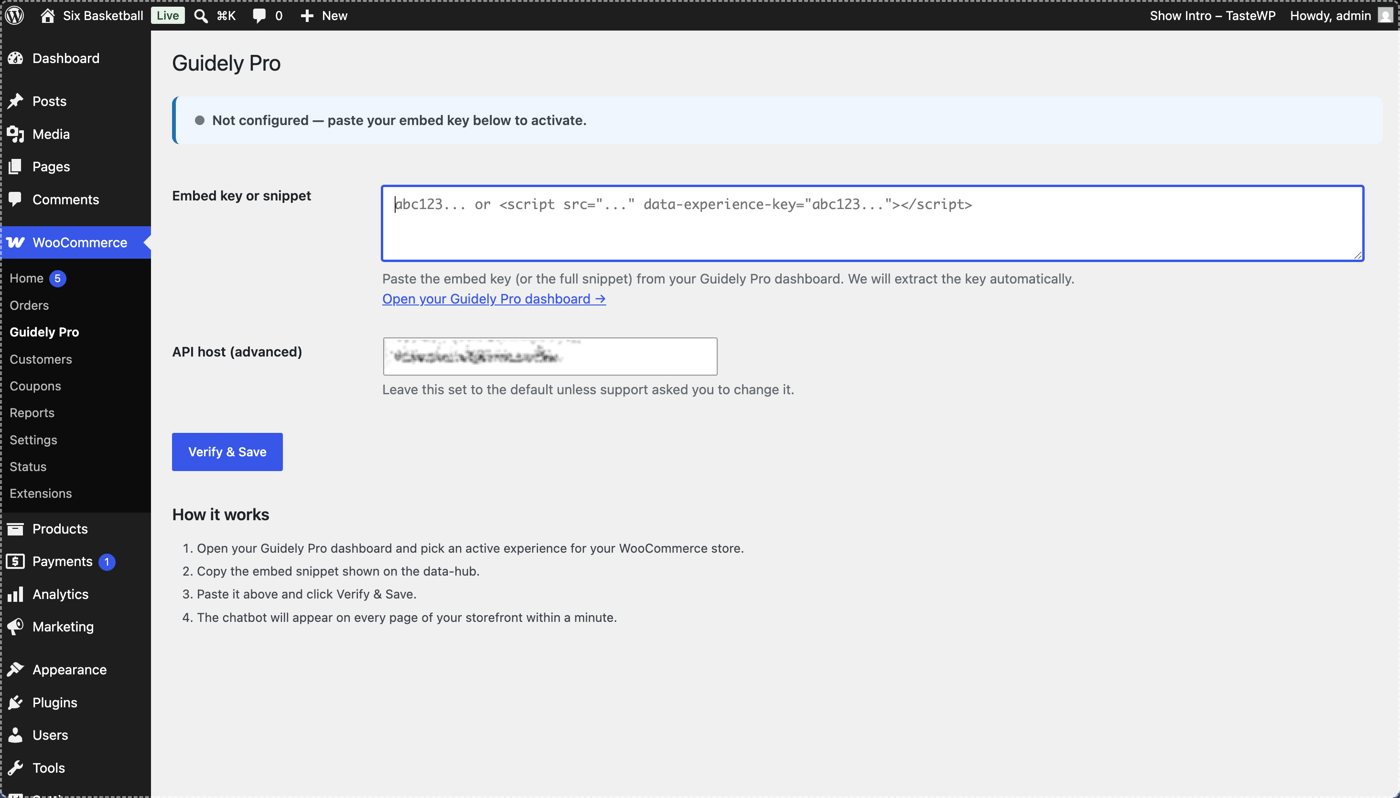Click the Appearance paintbrush icon
The height and width of the screenshot is (798, 1400).
tap(16, 669)
